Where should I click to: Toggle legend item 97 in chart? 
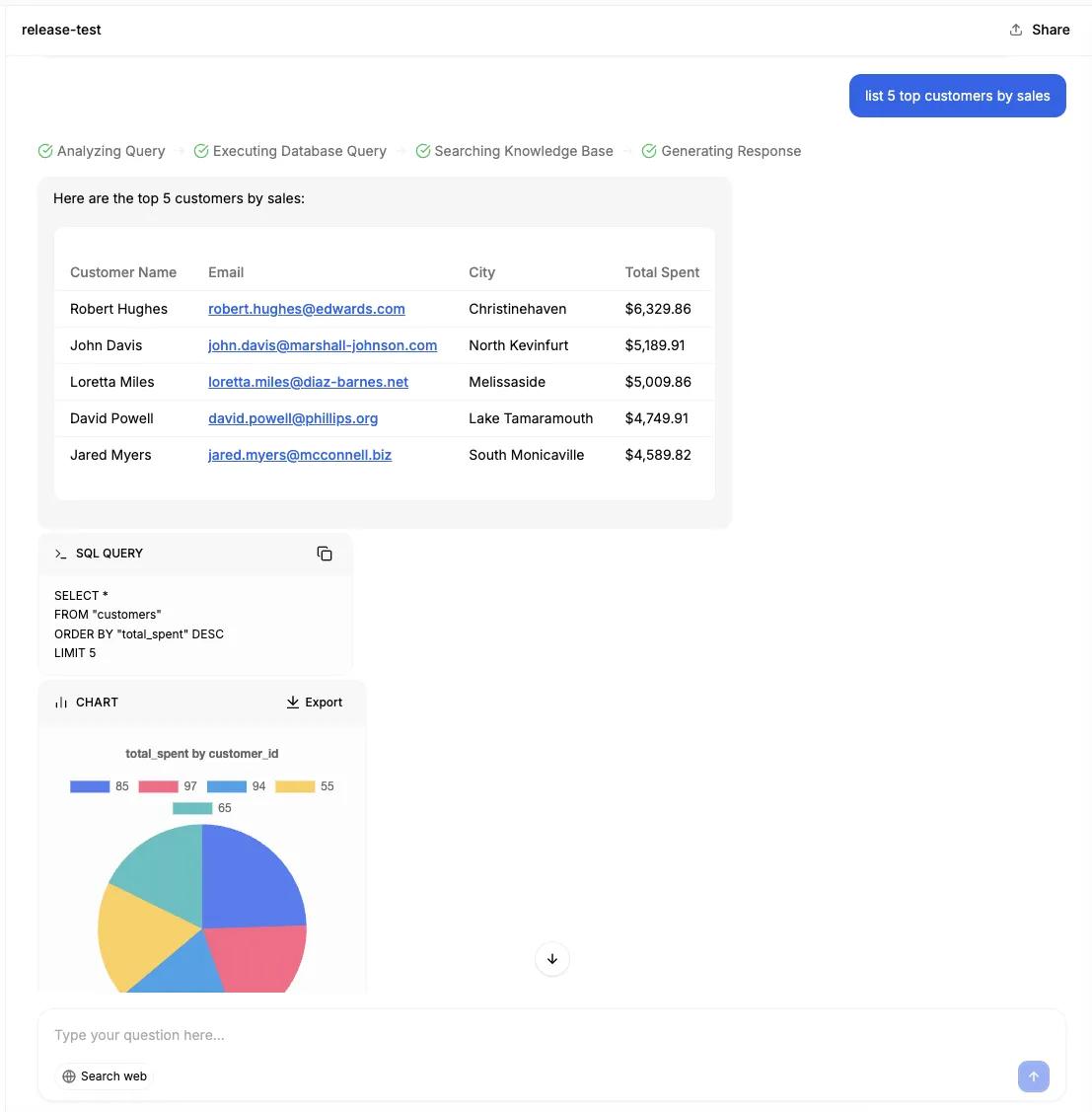[168, 786]
